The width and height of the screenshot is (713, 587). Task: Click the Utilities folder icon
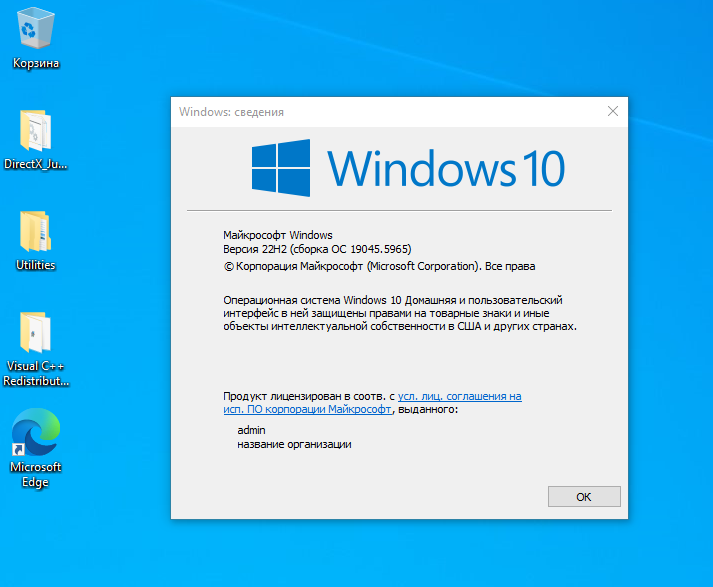(x=36, y=233)
